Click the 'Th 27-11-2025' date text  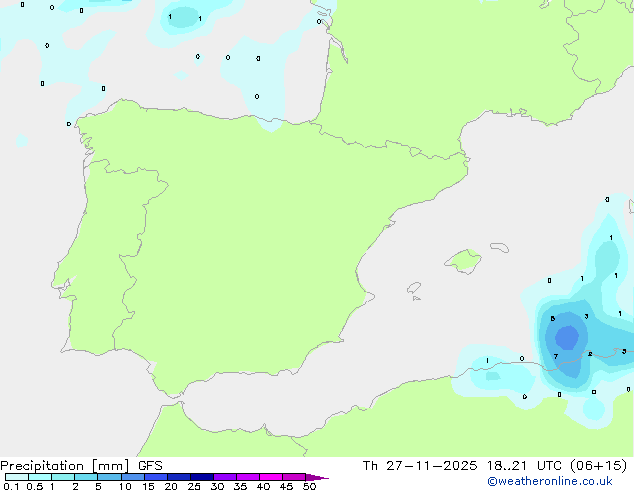[x=420, y=466]
